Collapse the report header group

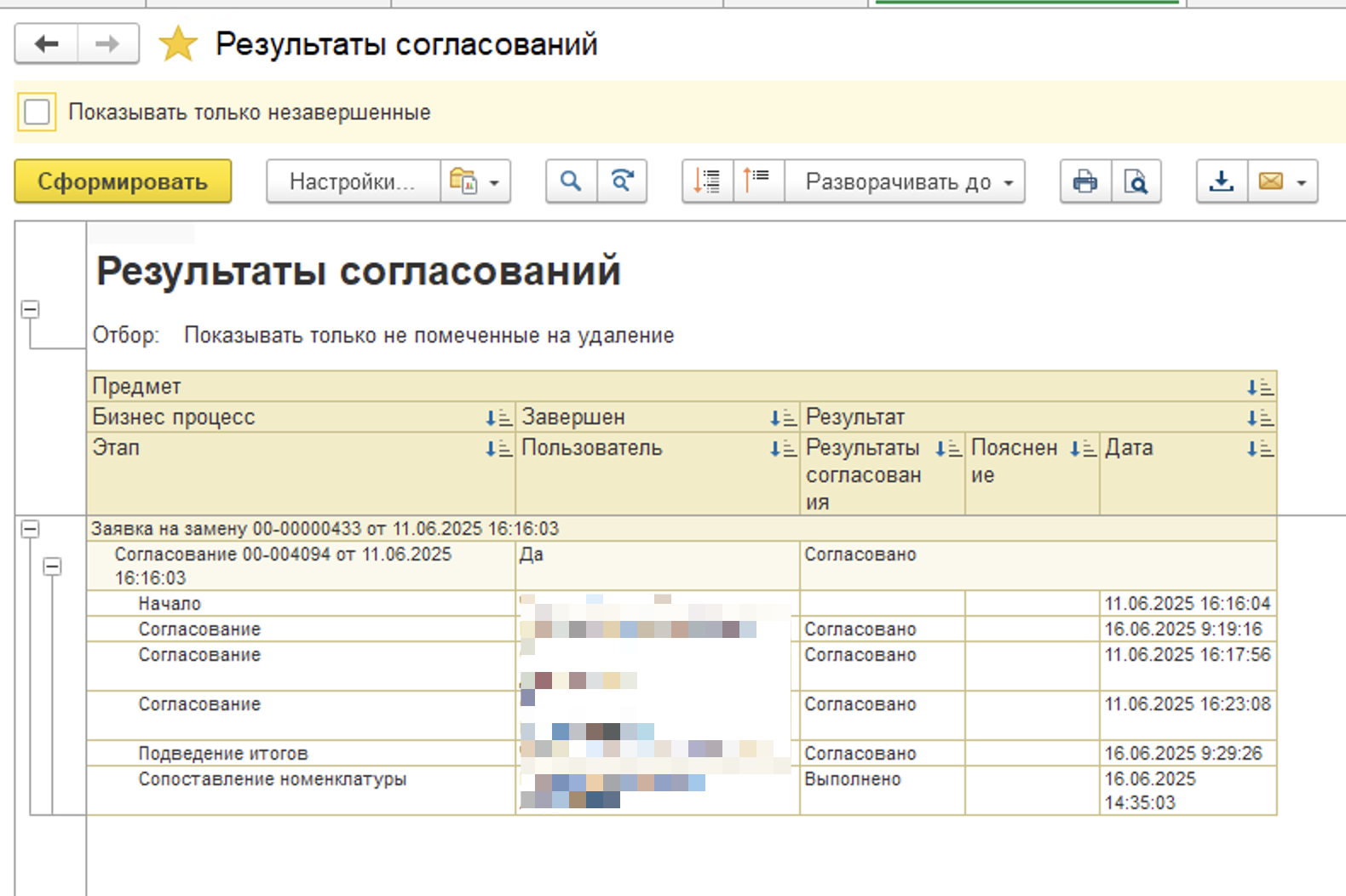[x=30, y=309]
